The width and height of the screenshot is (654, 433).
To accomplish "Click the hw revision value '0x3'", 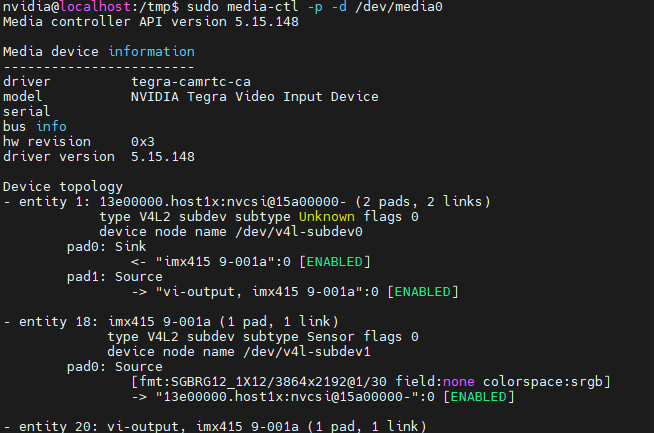I will coord(143,142).
